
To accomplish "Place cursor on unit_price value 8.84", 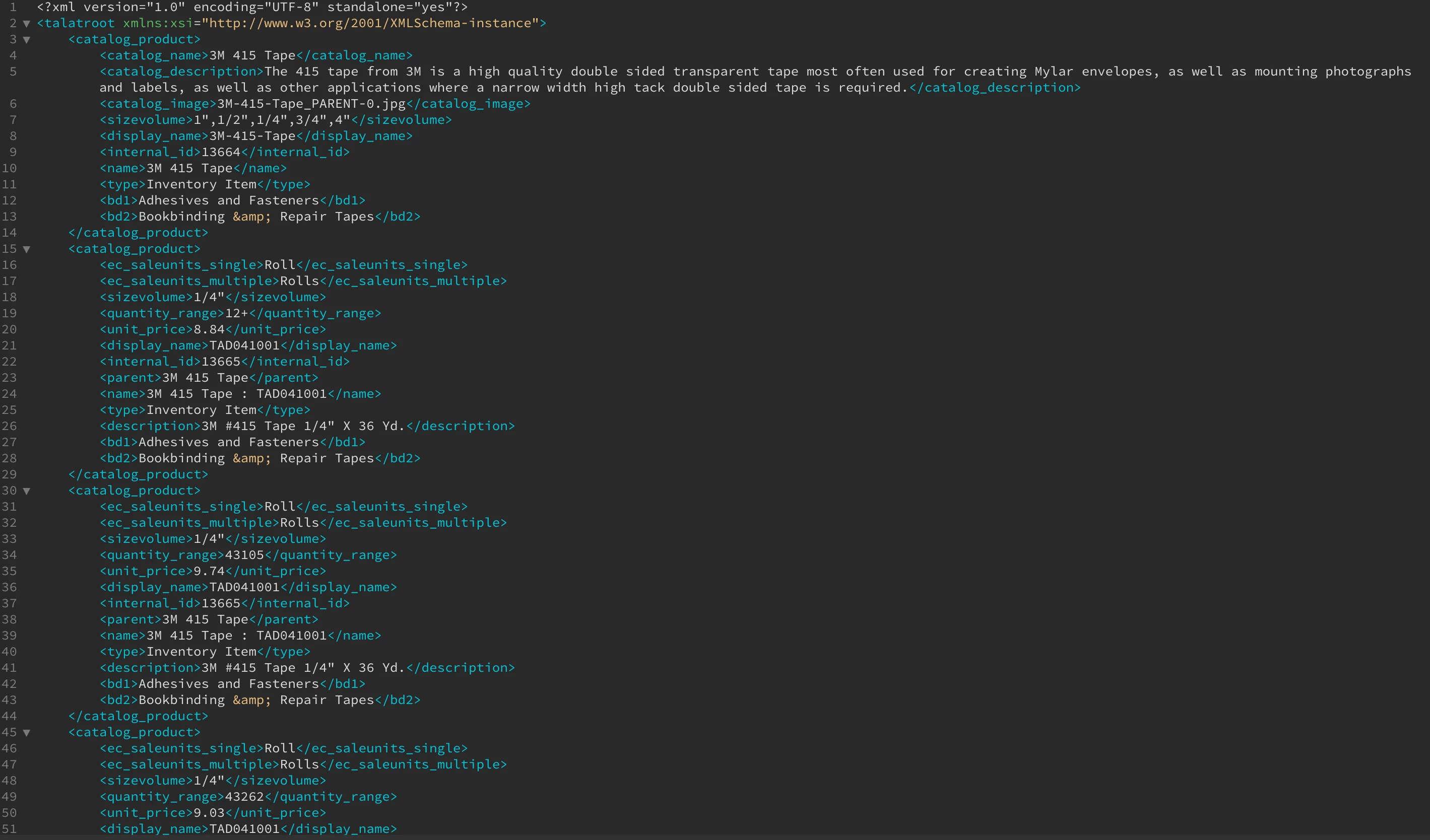I will (210, 329).
